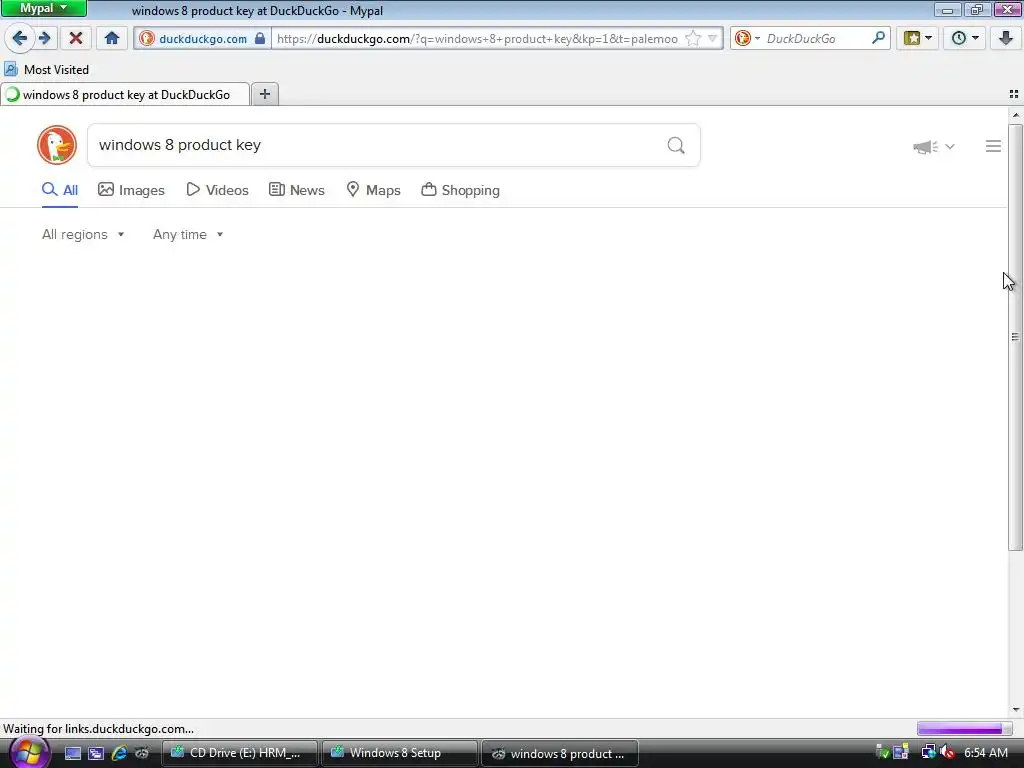Click the scroll down arrow

1015,710
